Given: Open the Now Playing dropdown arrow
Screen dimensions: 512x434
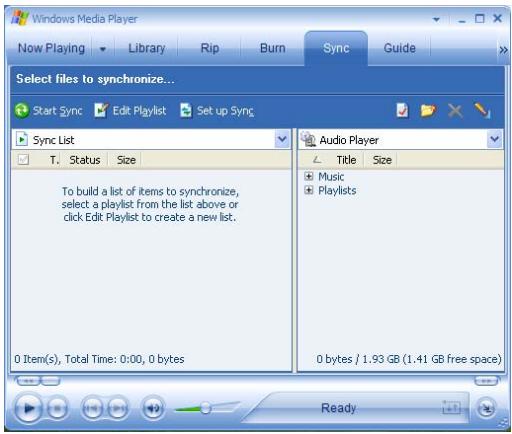Looking at the screenshot, I should tap(103, 49).
